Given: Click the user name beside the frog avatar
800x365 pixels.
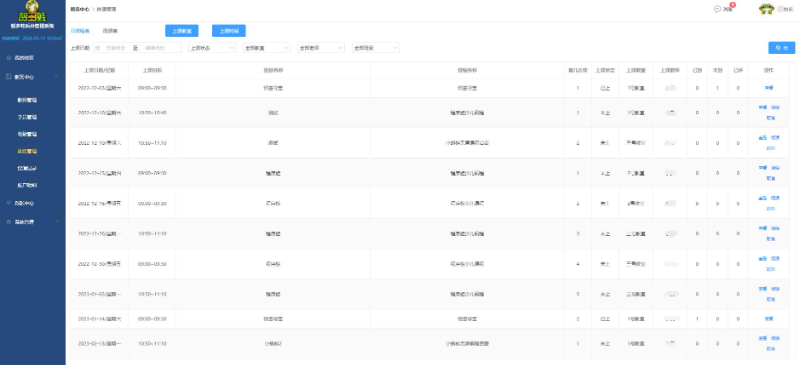Looking at the screenshot, I should 785,9.
